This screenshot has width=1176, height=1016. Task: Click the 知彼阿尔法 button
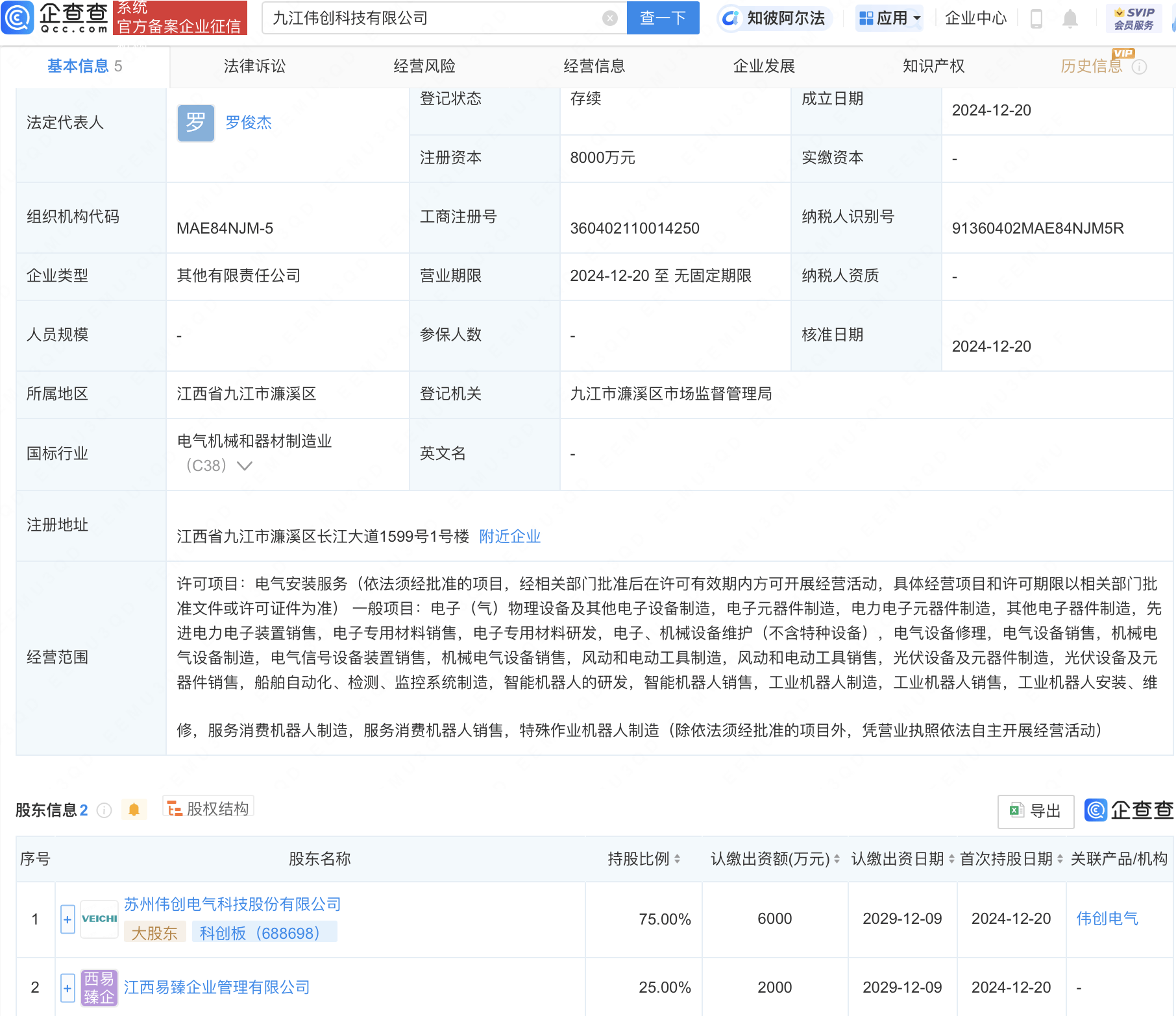point(774,18)
